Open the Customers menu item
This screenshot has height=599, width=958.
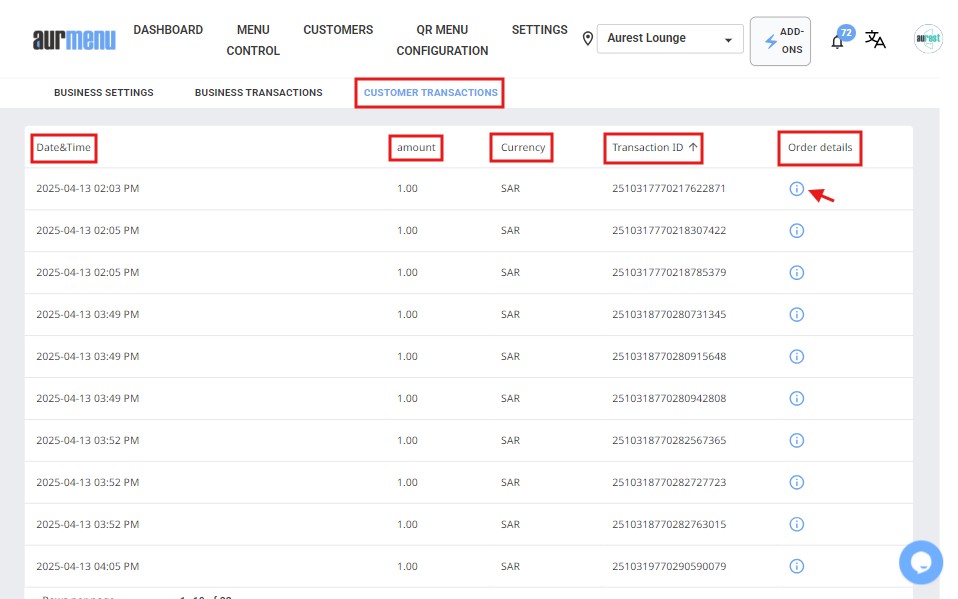(x=338, y=30)
